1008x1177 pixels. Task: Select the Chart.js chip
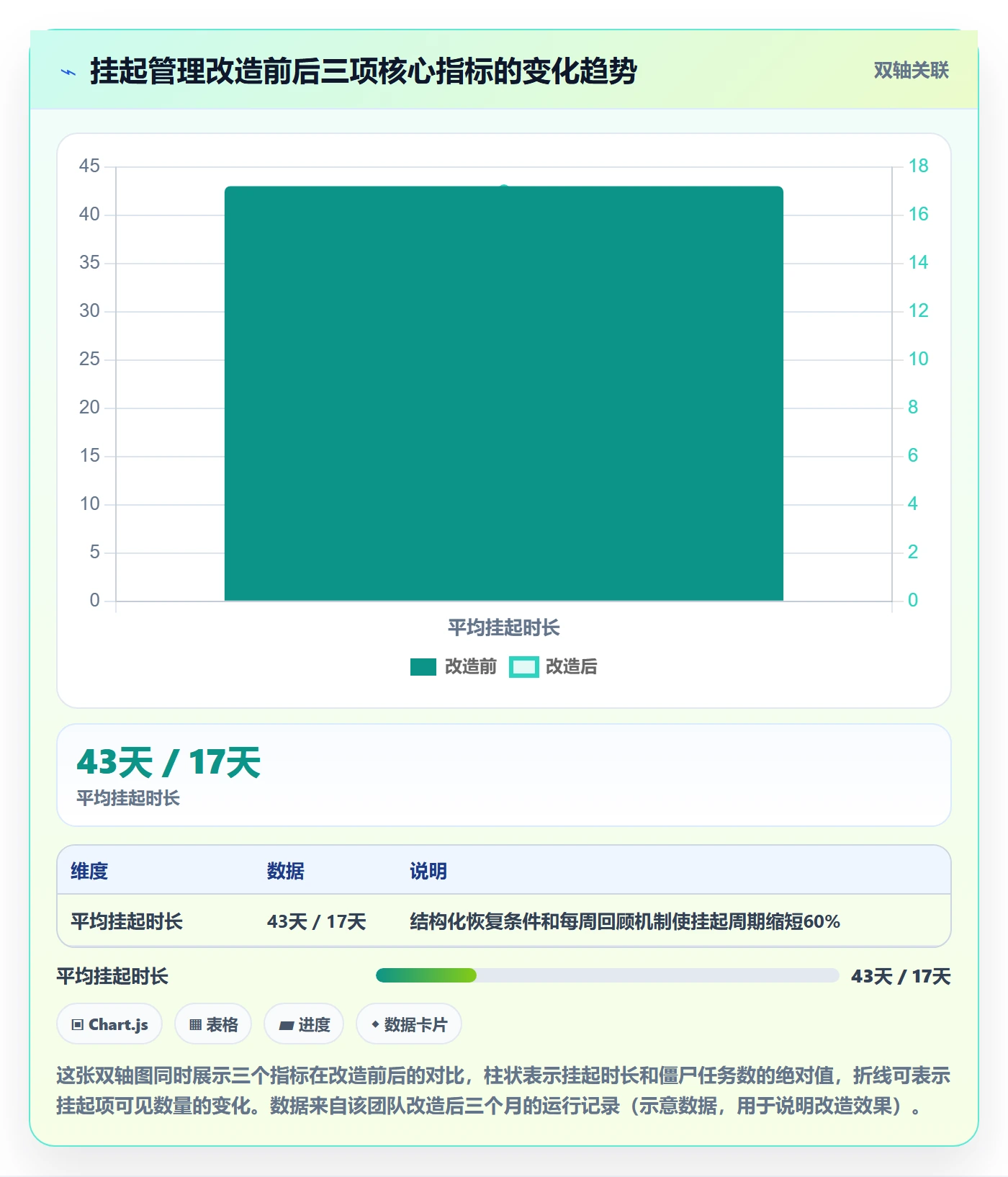point(109,1024)
